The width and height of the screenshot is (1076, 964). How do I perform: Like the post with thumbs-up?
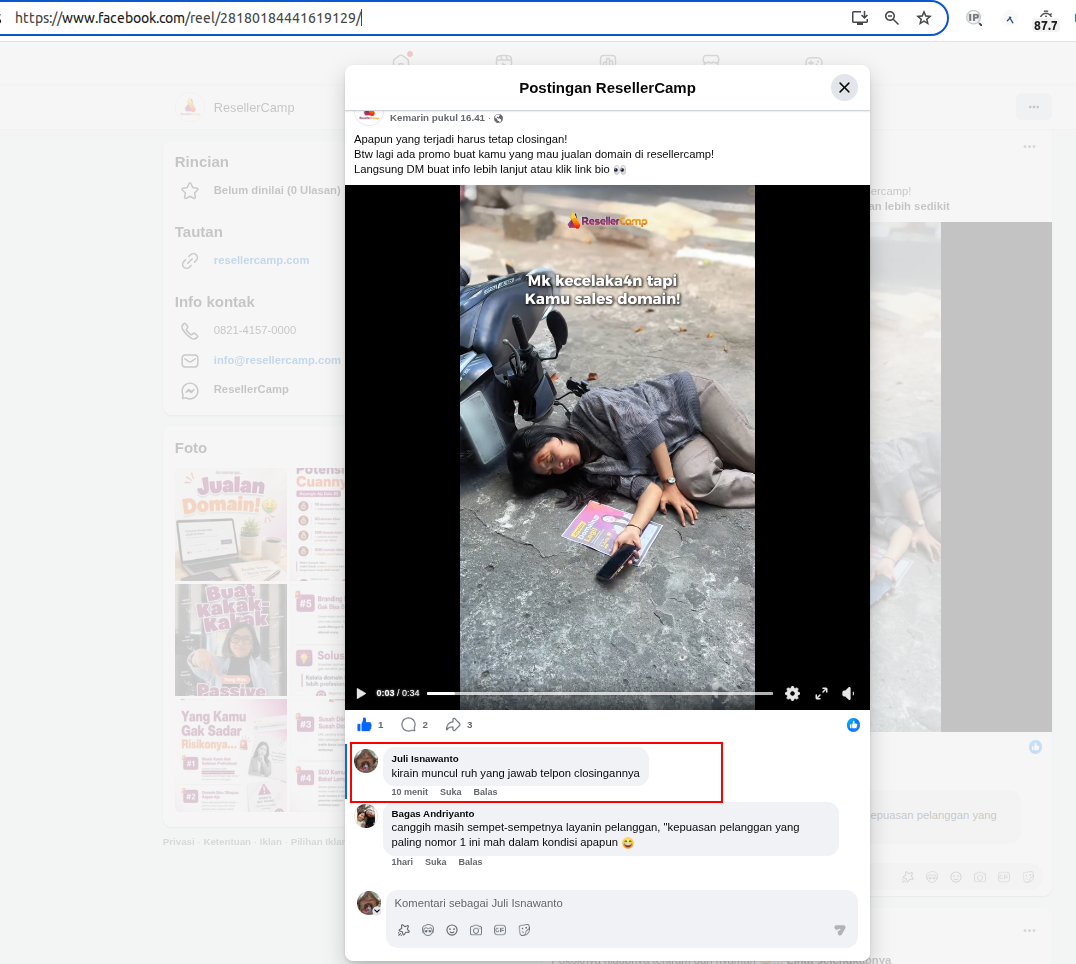364,725
